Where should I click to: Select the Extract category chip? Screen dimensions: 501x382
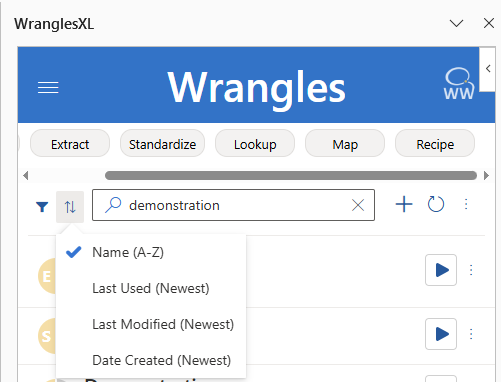tap(70, 144)
